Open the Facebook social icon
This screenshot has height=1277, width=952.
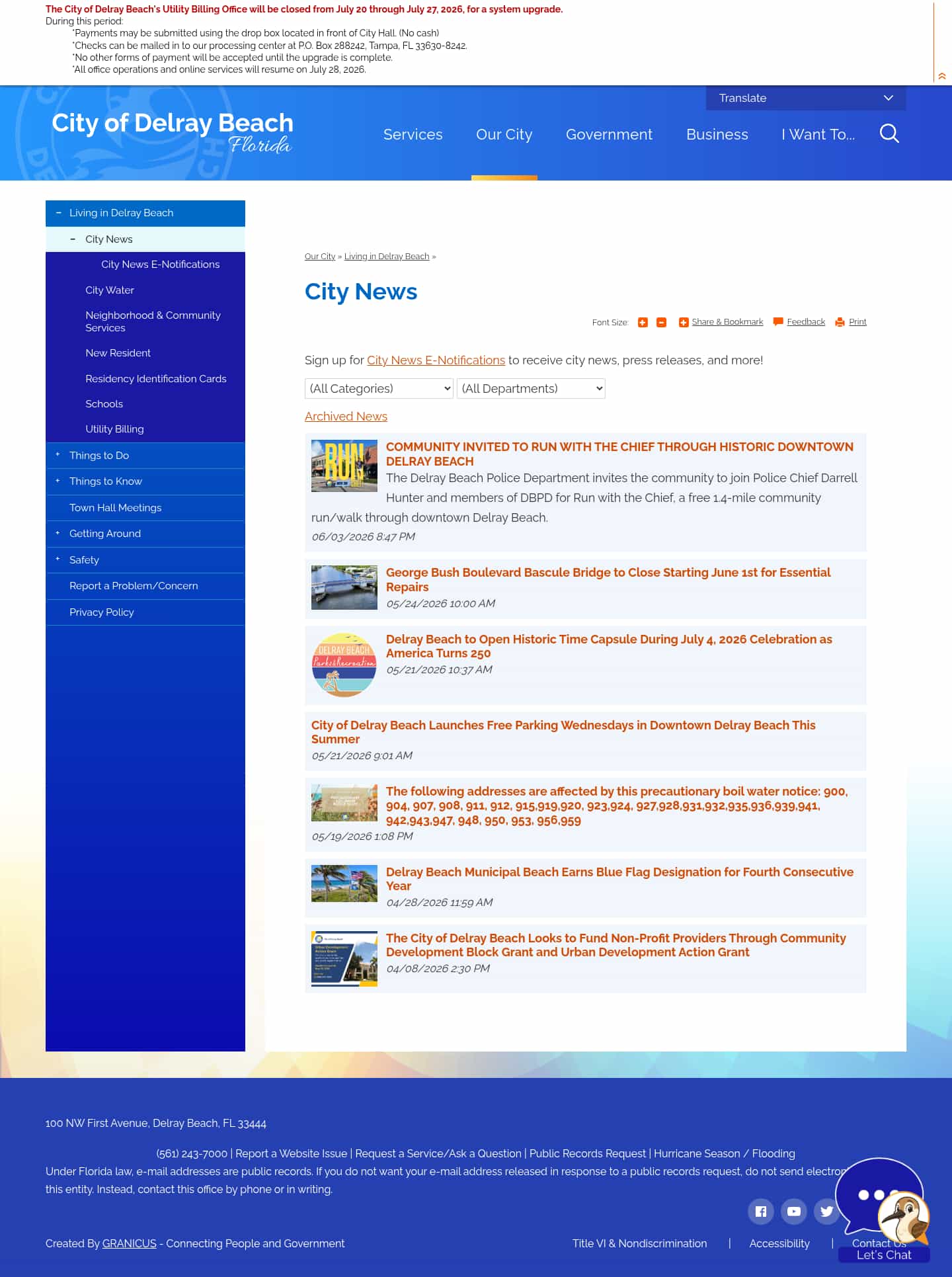click(761, 1211)
